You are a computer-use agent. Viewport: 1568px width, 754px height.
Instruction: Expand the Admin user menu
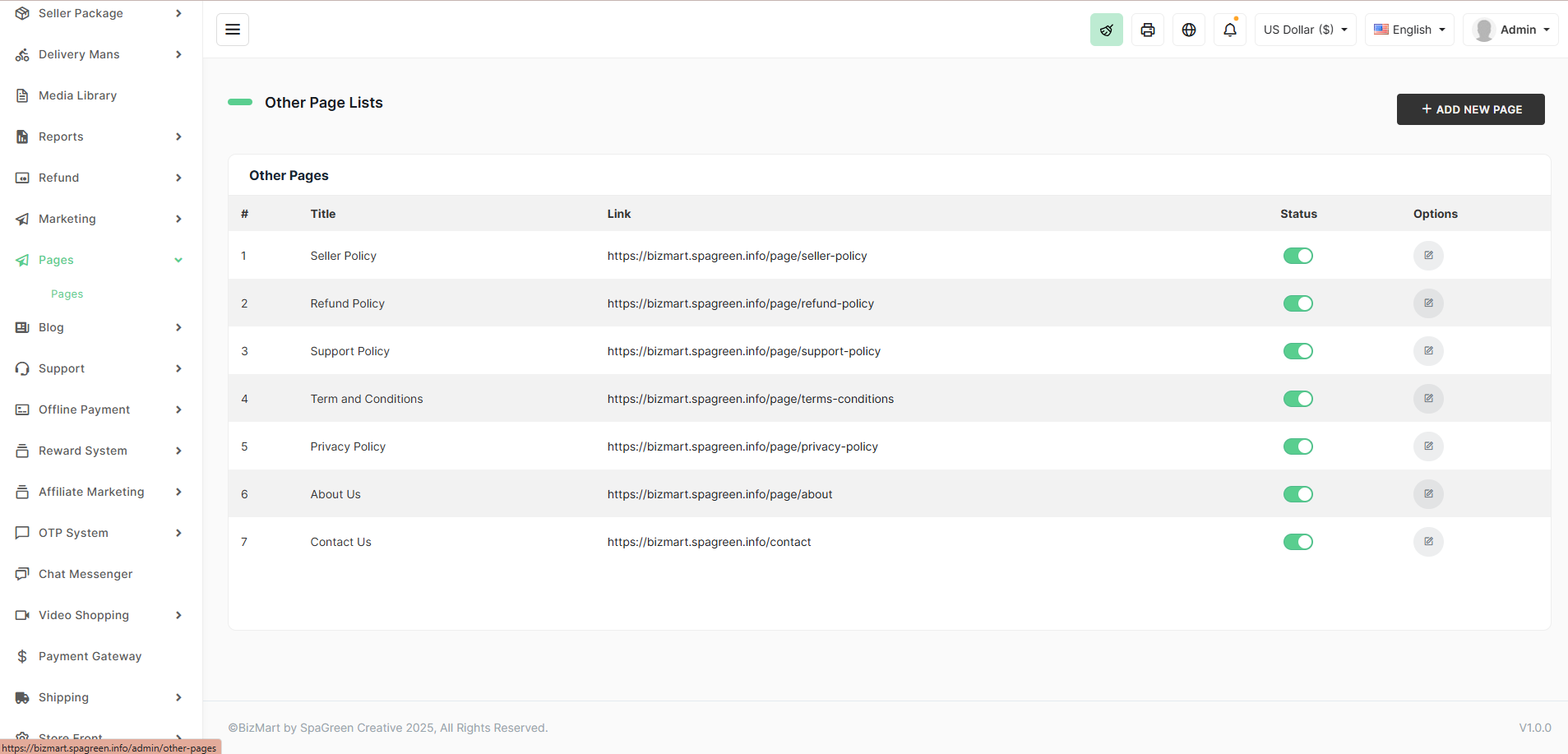tap(1510, 30)
